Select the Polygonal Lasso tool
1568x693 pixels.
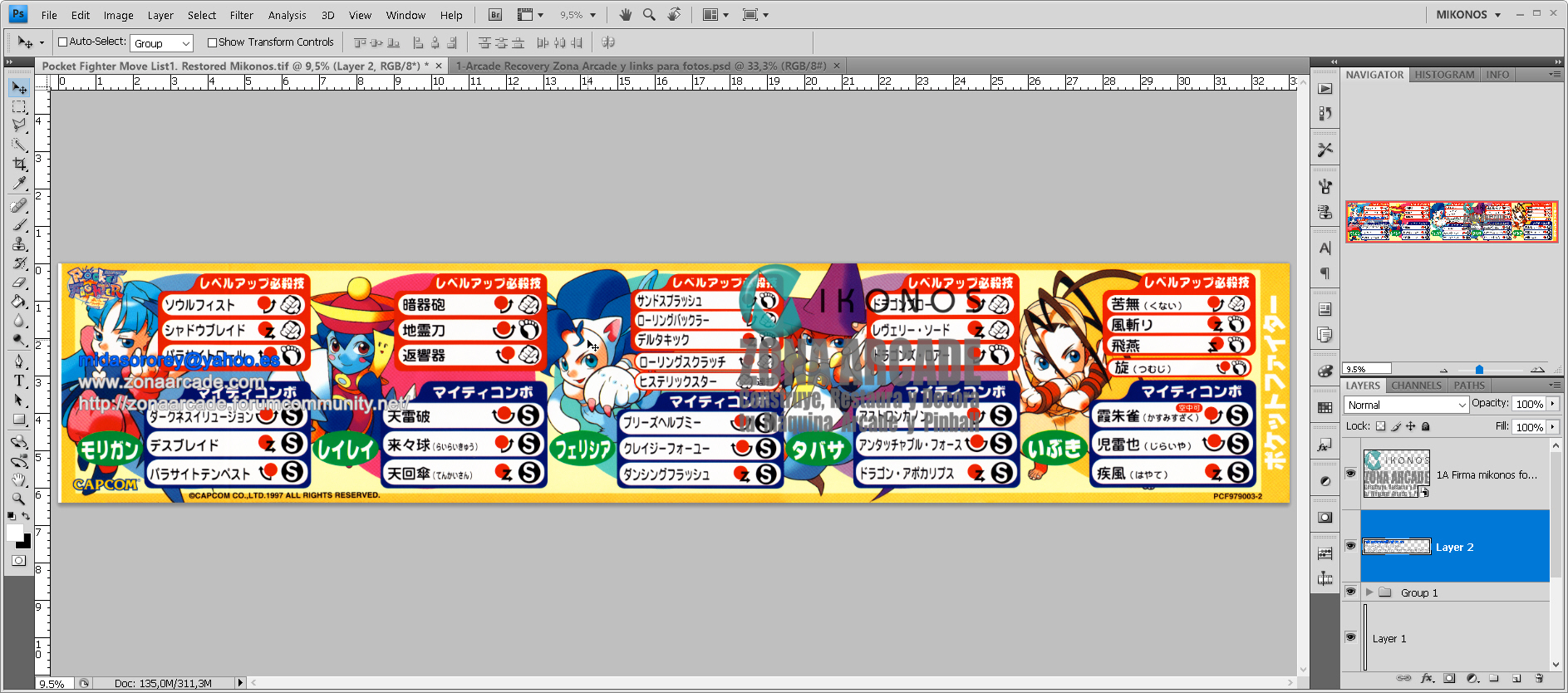pos(19,125)
